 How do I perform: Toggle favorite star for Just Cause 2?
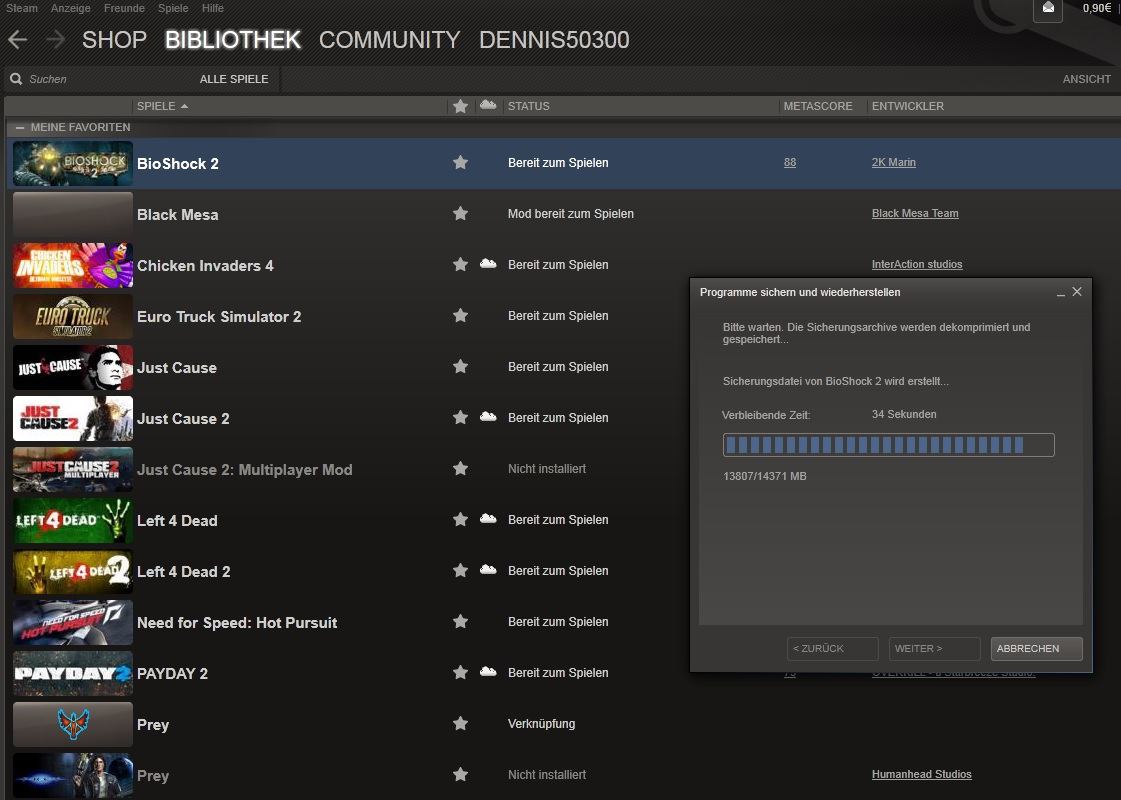[x=460, y=417]
